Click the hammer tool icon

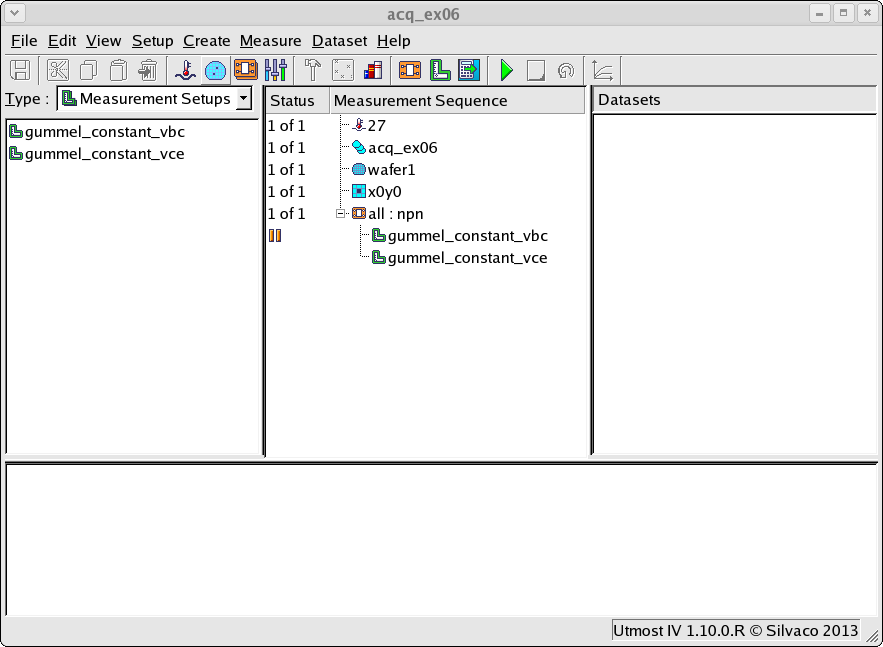tap(313, 70)
